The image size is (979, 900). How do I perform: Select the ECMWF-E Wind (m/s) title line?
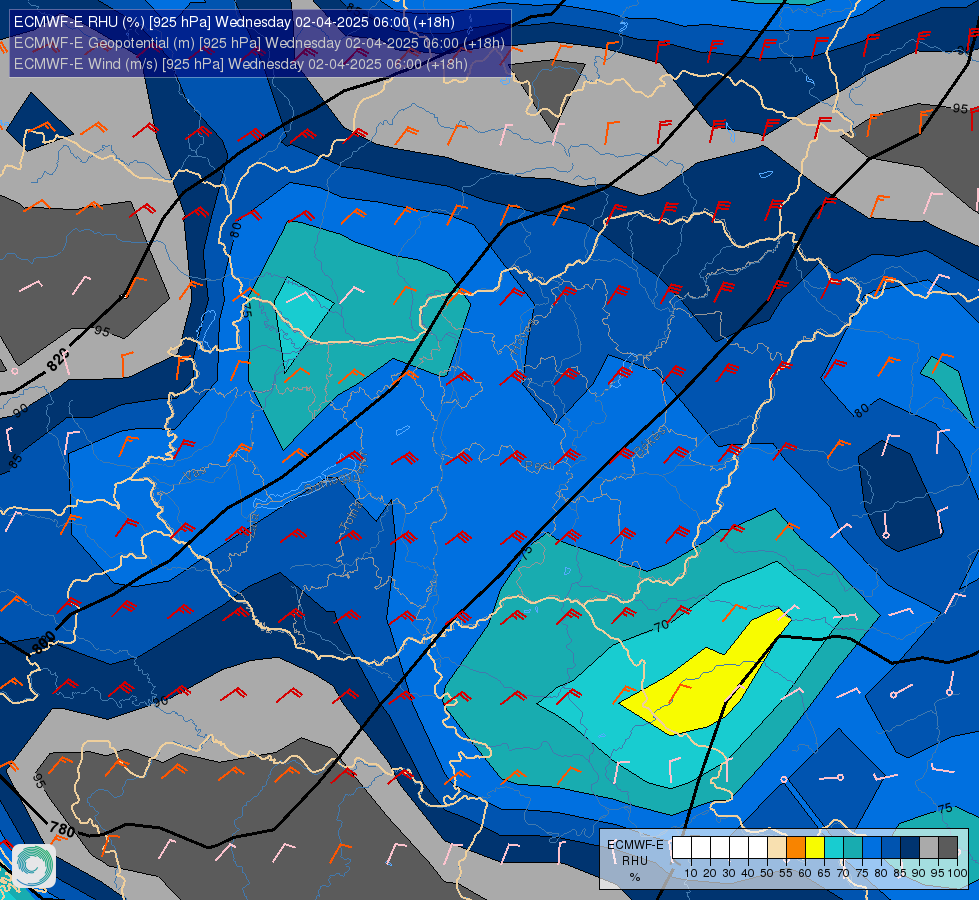(240, 64)
